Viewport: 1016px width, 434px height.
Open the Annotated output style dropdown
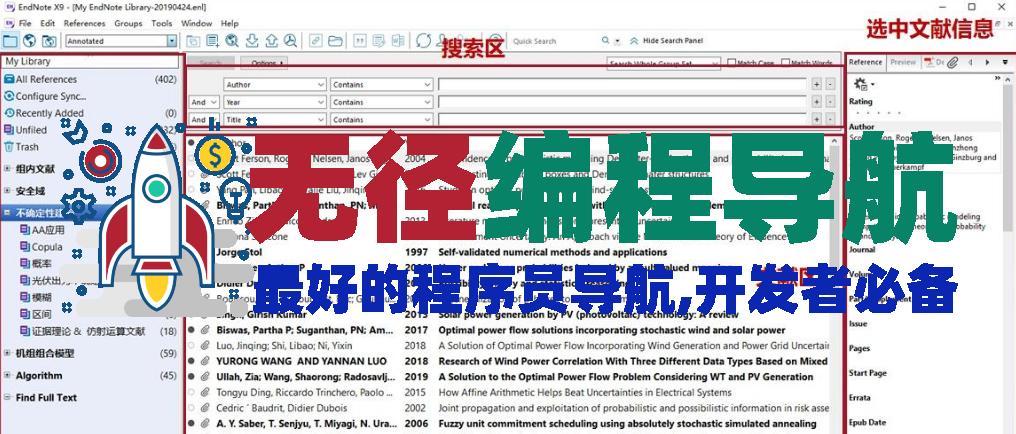pos(172,41)
